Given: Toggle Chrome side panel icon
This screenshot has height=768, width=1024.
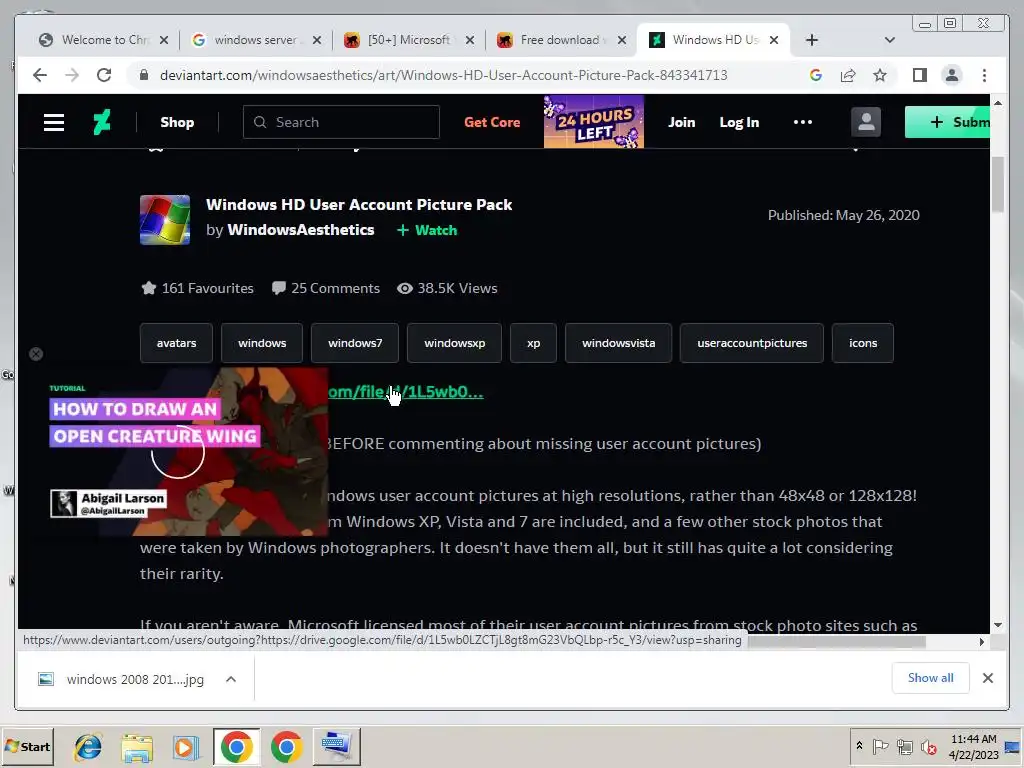Looking at the screenshot, I should click(x=920, y=75).
